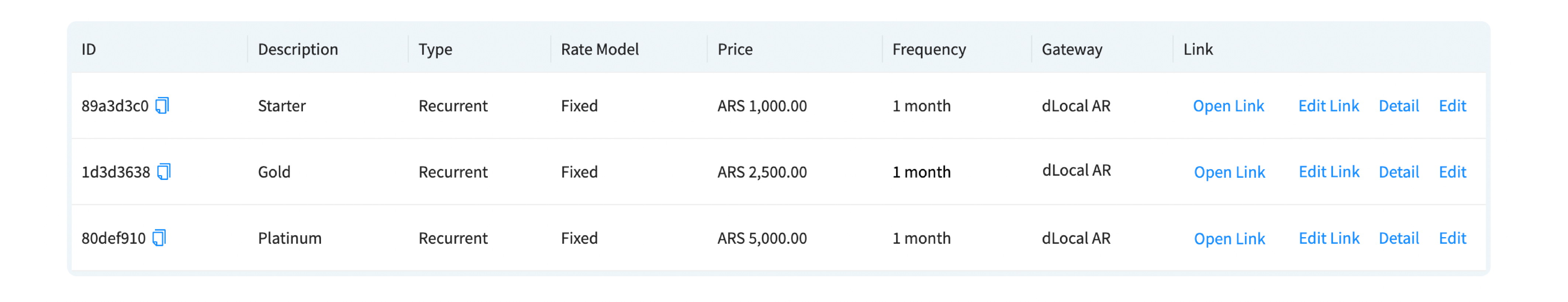Click the Price column header
This screenshot has width=1568, height=302.
735,49
